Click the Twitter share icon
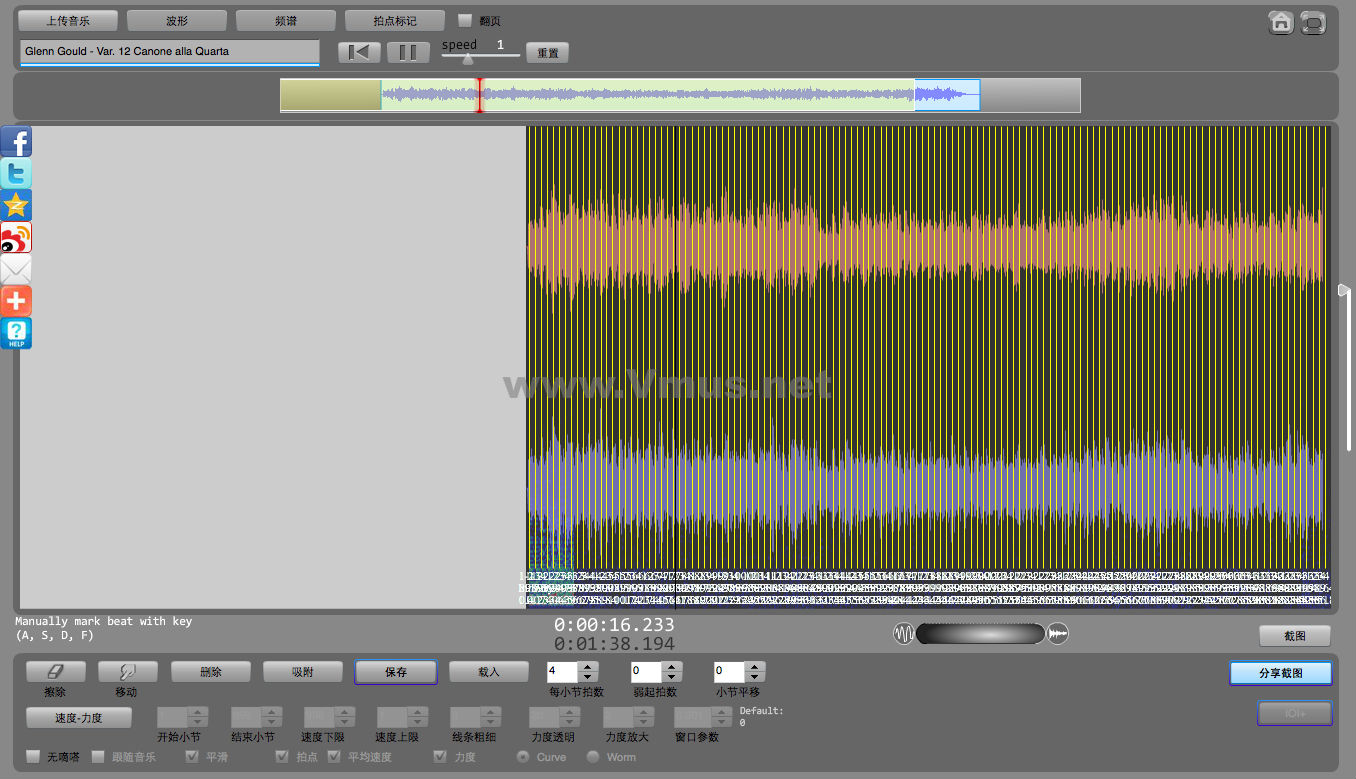The width and height of the screenshot is (1356, 779). (x=16, y=174)
